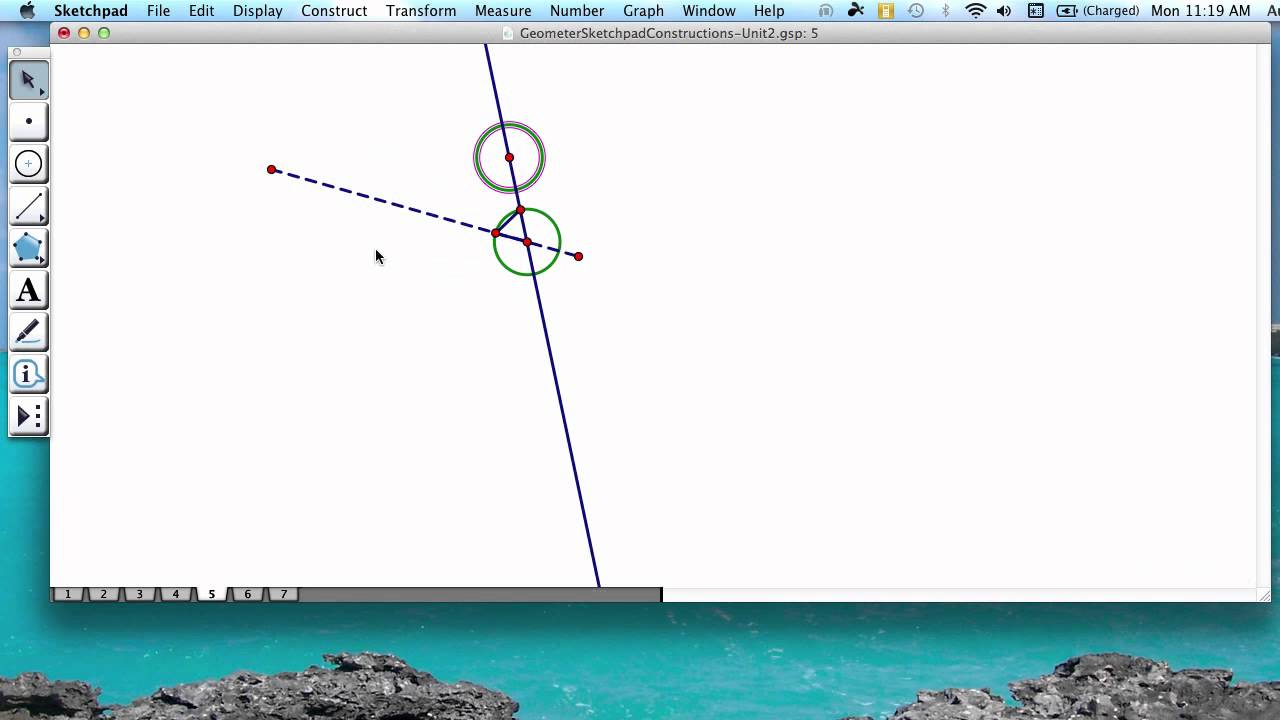The height and width of the screenshot is (720, 1280).
Task: Open the Construct menu
Action: click(x=334, y=11)
